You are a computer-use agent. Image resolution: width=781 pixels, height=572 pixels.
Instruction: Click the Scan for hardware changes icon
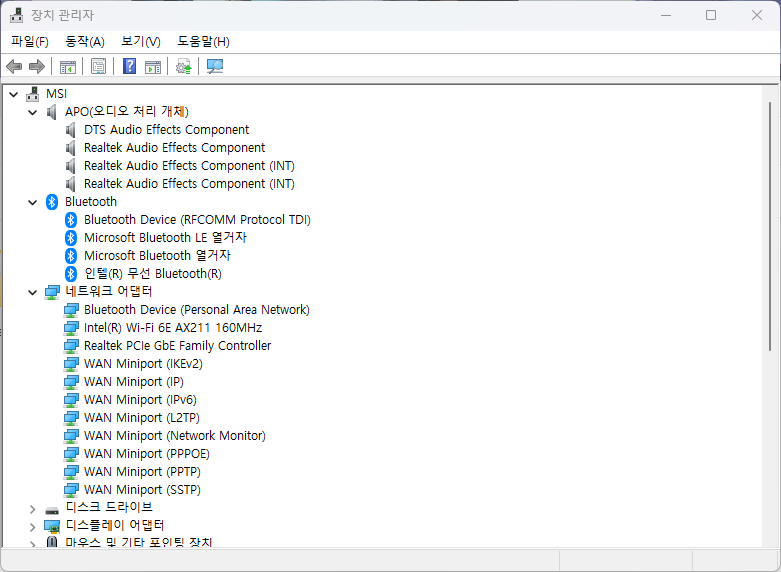[215, 66]
